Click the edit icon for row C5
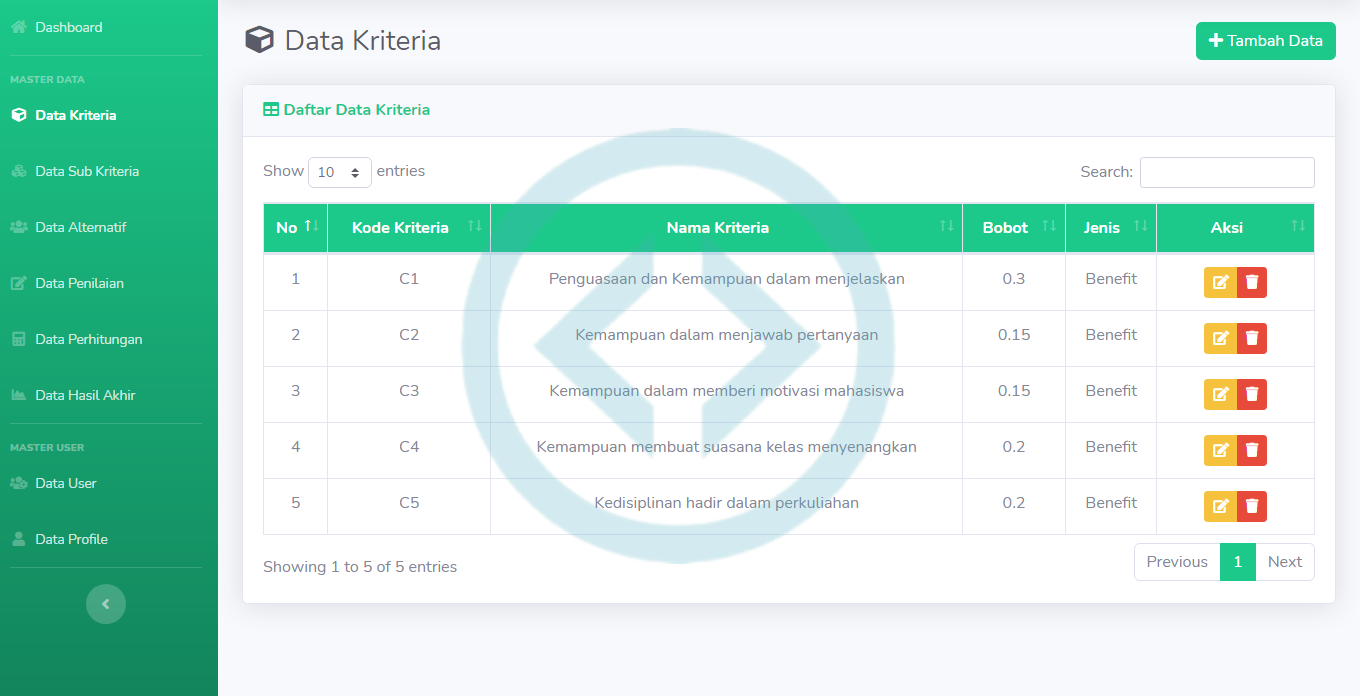1360x696 pixels. click(1220, 507)
